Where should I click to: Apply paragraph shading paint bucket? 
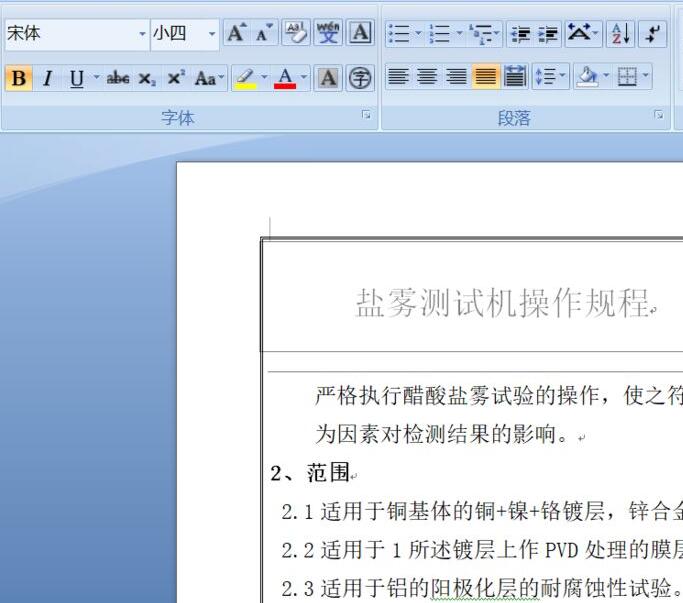tap(587, 77)
